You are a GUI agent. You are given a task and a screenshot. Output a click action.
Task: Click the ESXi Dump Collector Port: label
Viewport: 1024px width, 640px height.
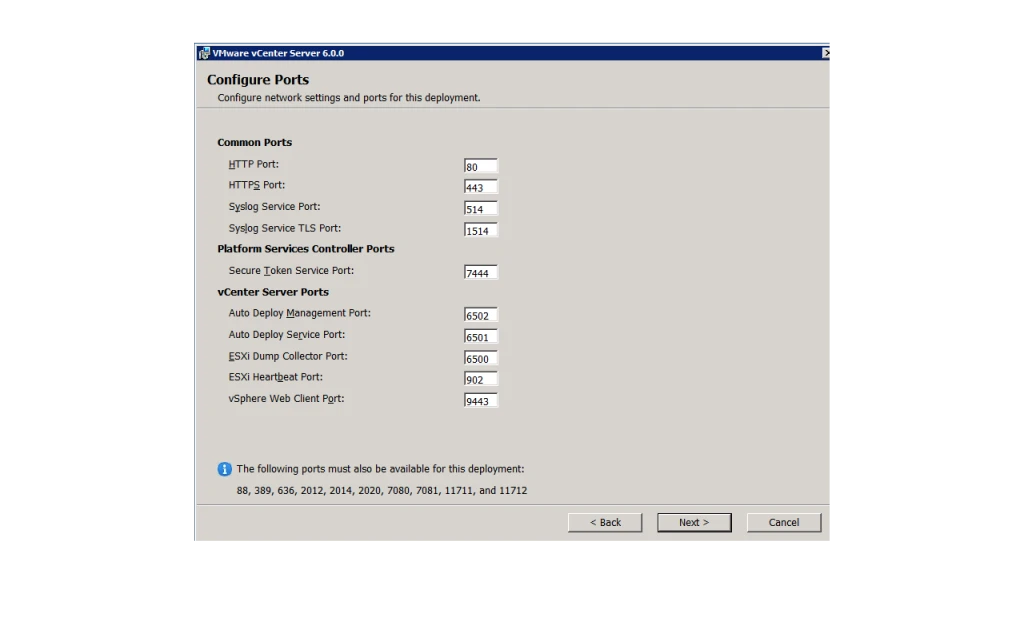288,356
